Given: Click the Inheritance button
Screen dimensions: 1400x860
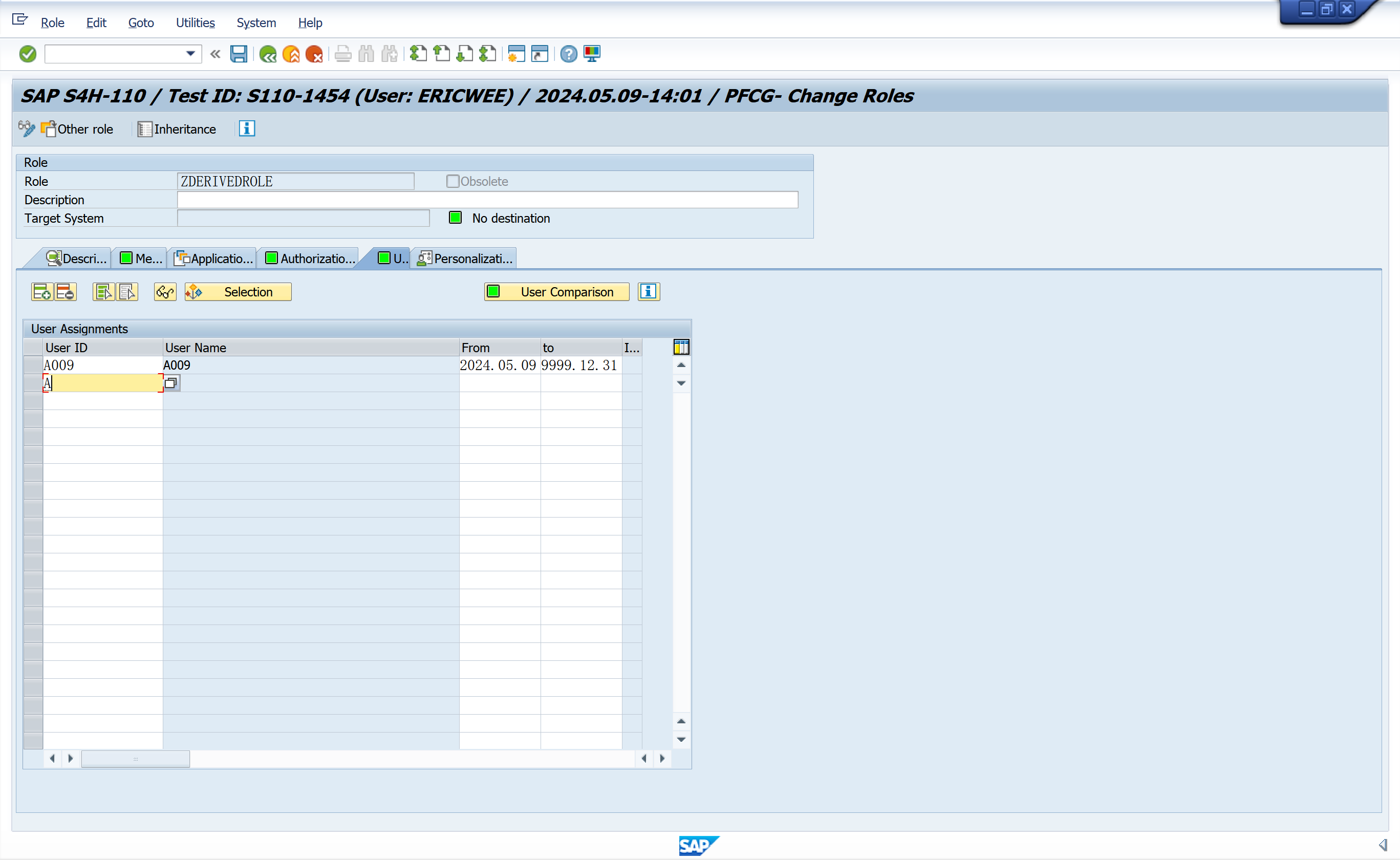Looking at the screenshot, I should pos(177,129).
